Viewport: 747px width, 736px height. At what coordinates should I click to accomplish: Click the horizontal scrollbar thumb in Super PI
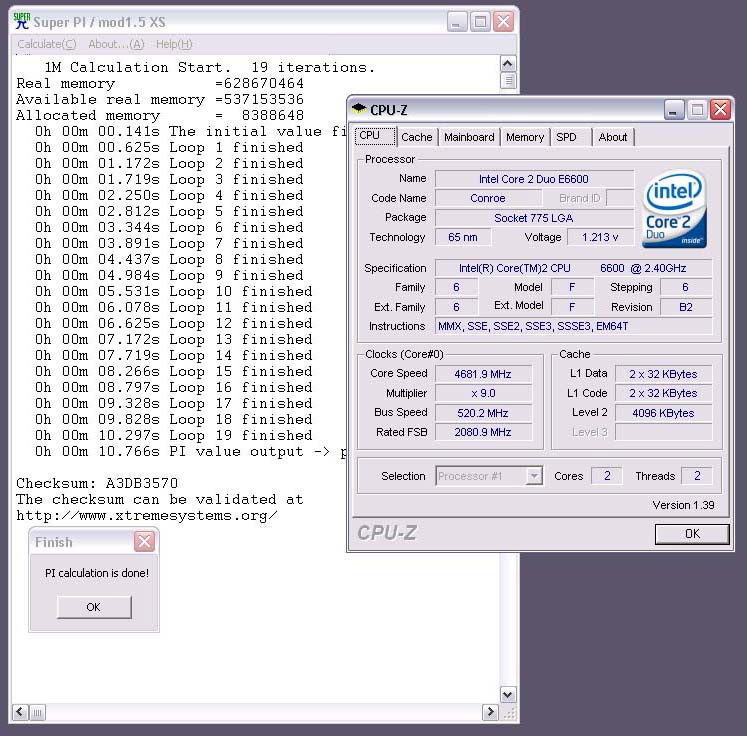tap(38, 713)
